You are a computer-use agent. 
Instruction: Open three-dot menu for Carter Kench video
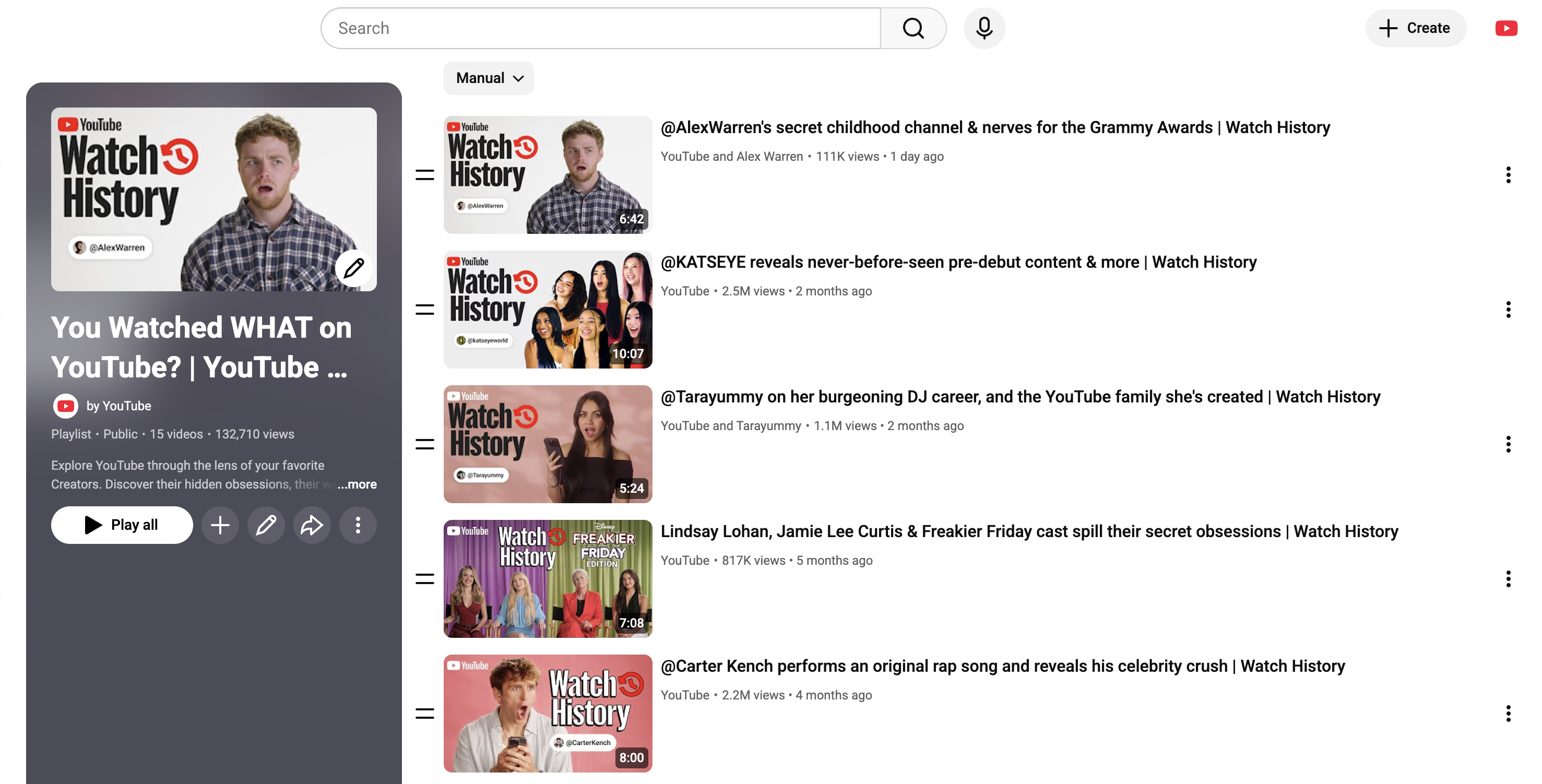1508,714
